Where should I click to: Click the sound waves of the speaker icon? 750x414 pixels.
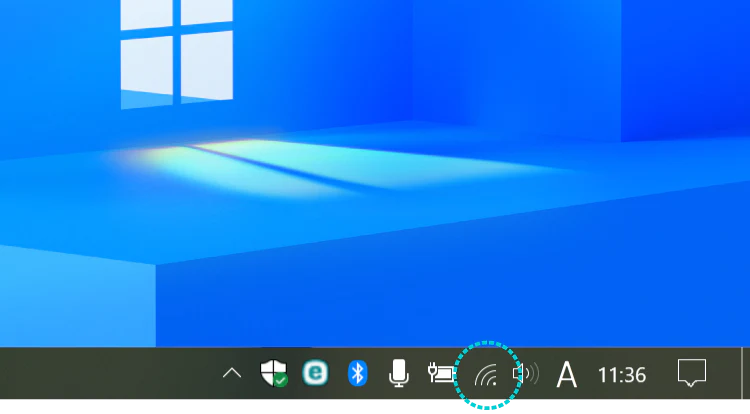point(532,374)
